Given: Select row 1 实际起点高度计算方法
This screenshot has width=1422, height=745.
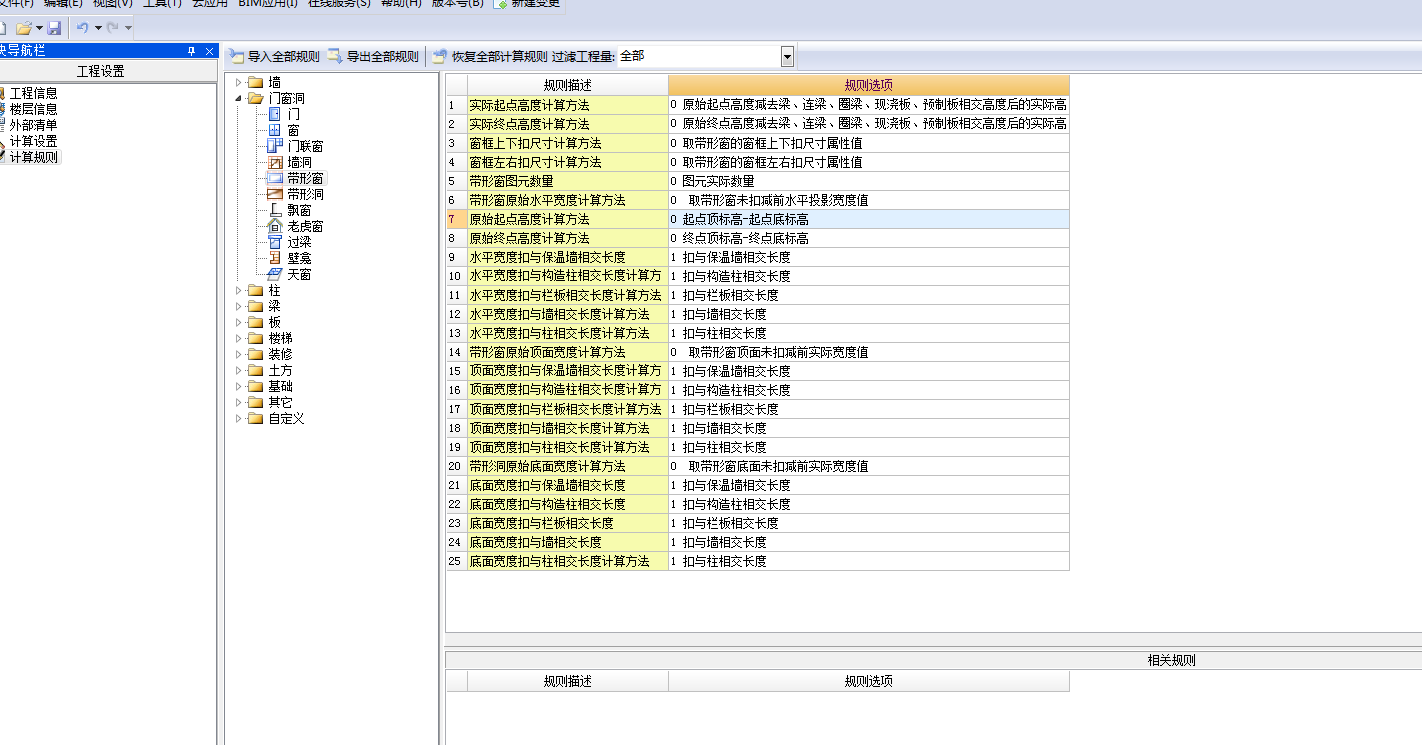Looking at the screenshot, I should click(568, 105).
